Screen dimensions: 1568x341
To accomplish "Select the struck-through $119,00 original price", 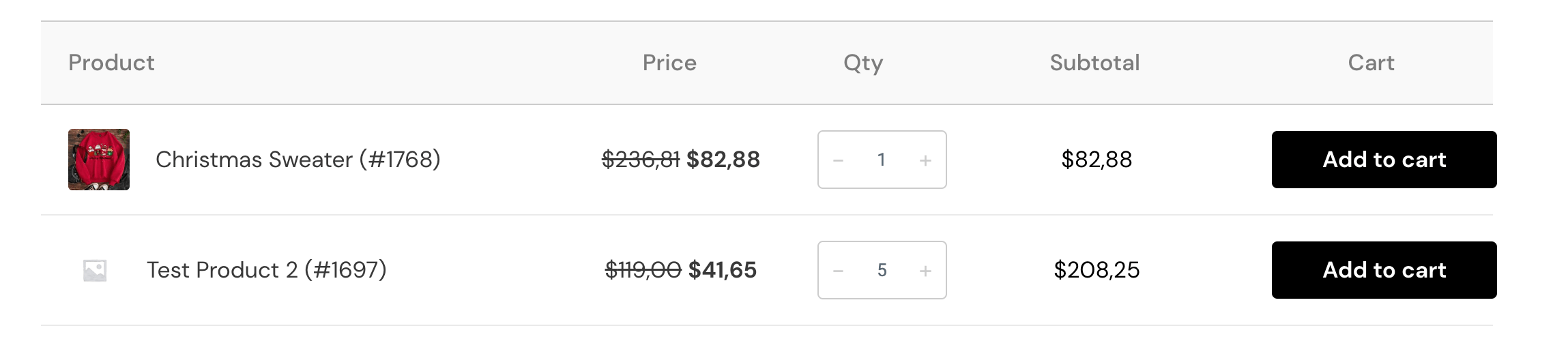I will pos(643,270).
